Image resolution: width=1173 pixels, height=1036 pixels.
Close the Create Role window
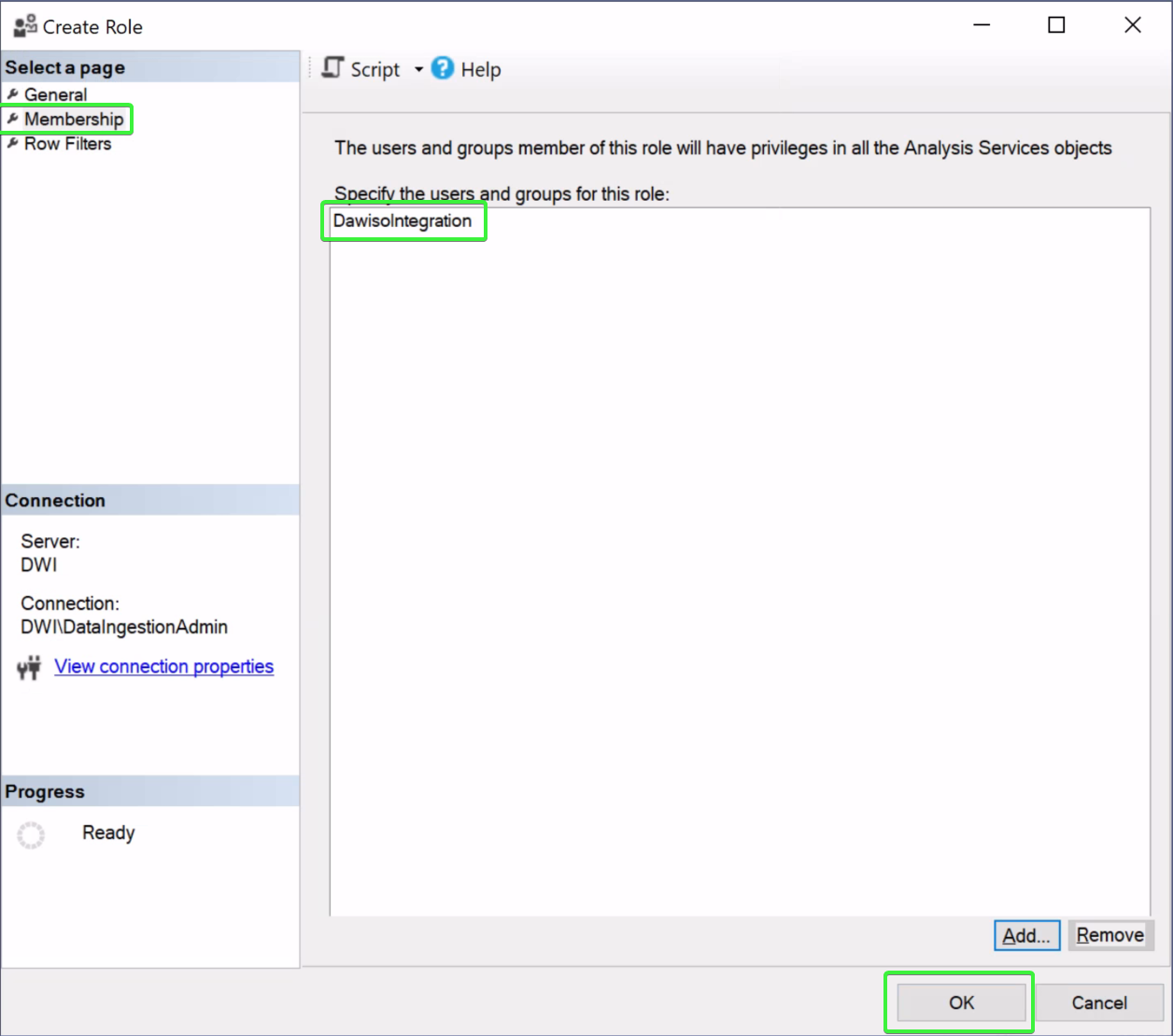(1132, 25)
